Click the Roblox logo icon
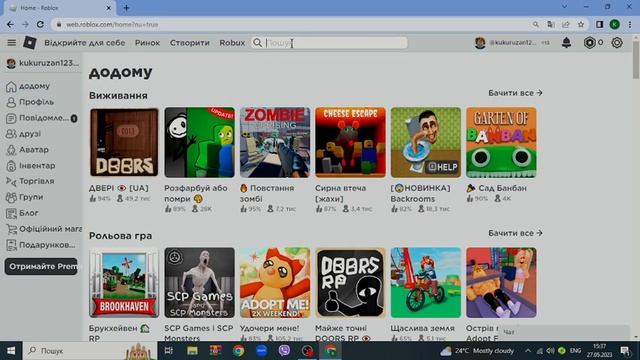 click(29, 42)
